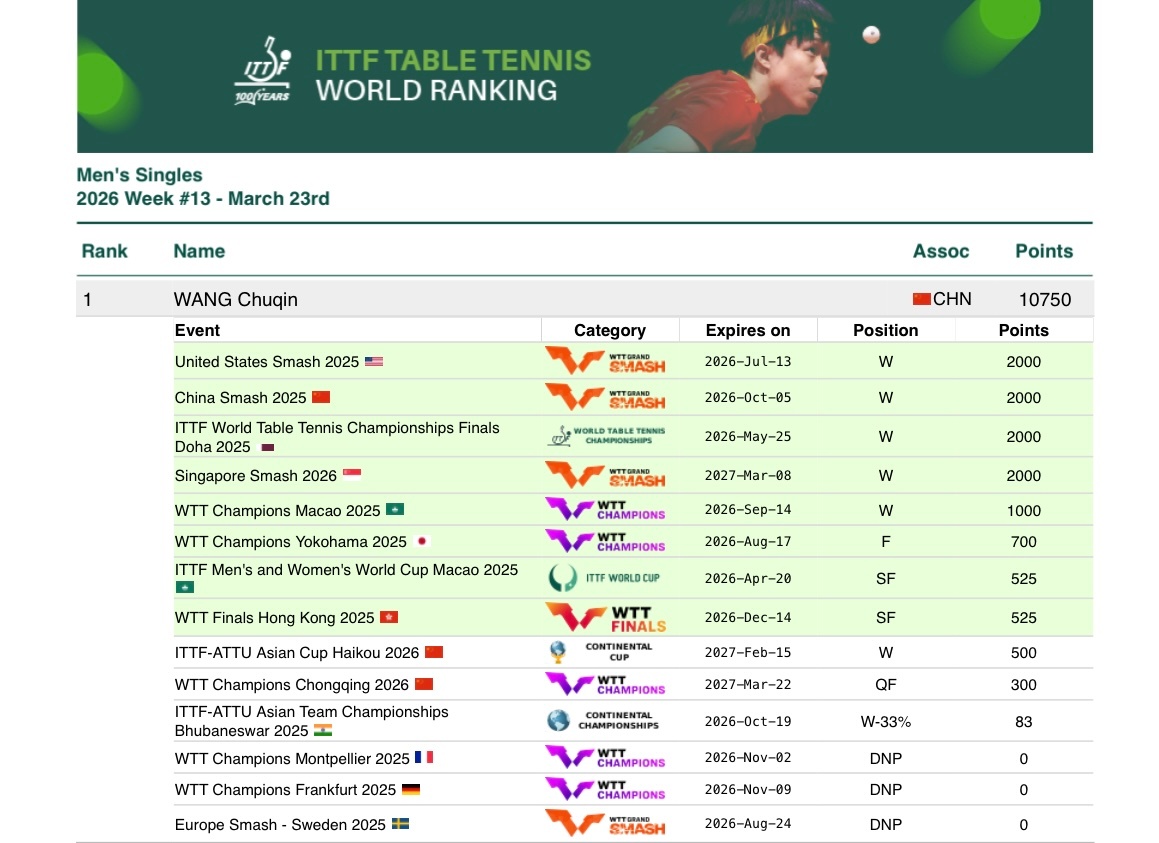Click the 2027-Mar-22 expiry date
The width and height of the screenshot is (1159, 843).
747,684
